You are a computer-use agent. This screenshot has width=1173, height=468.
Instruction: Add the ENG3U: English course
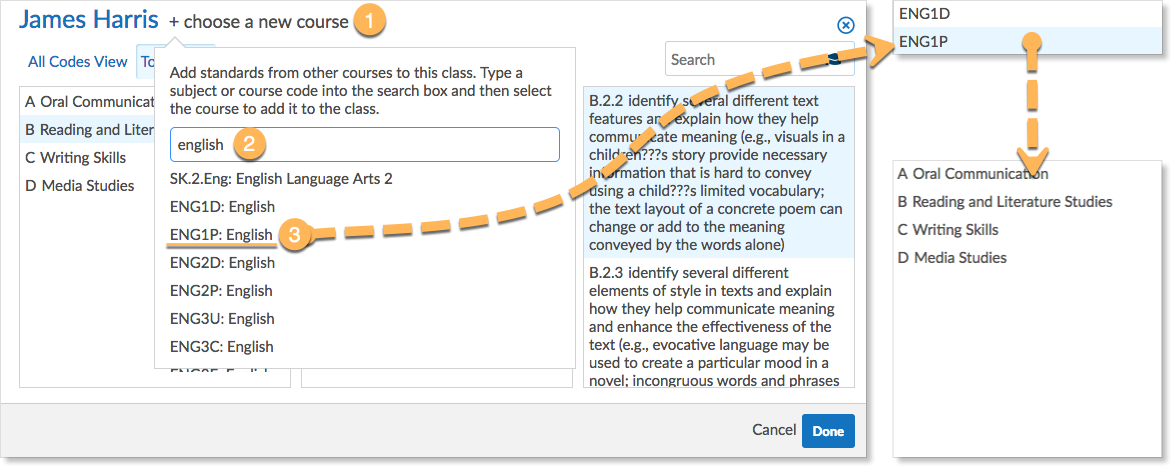(x=222, y=319)
